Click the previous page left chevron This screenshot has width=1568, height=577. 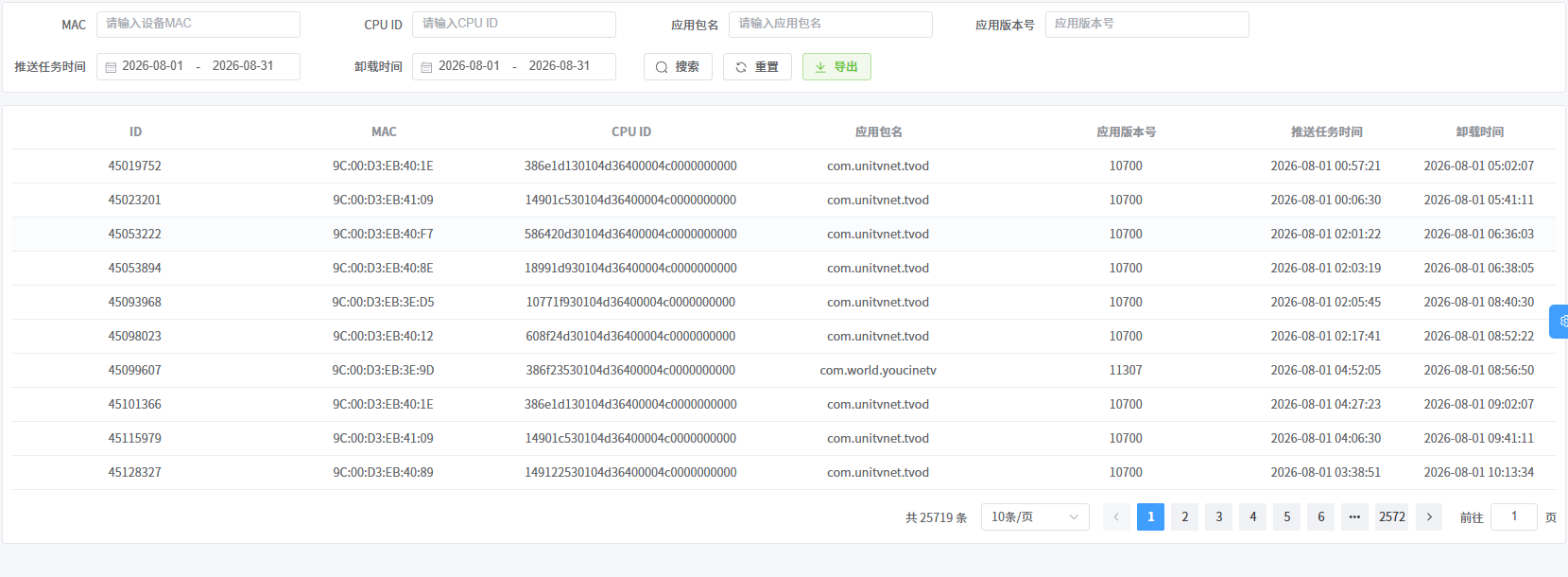pos(1116,516)
